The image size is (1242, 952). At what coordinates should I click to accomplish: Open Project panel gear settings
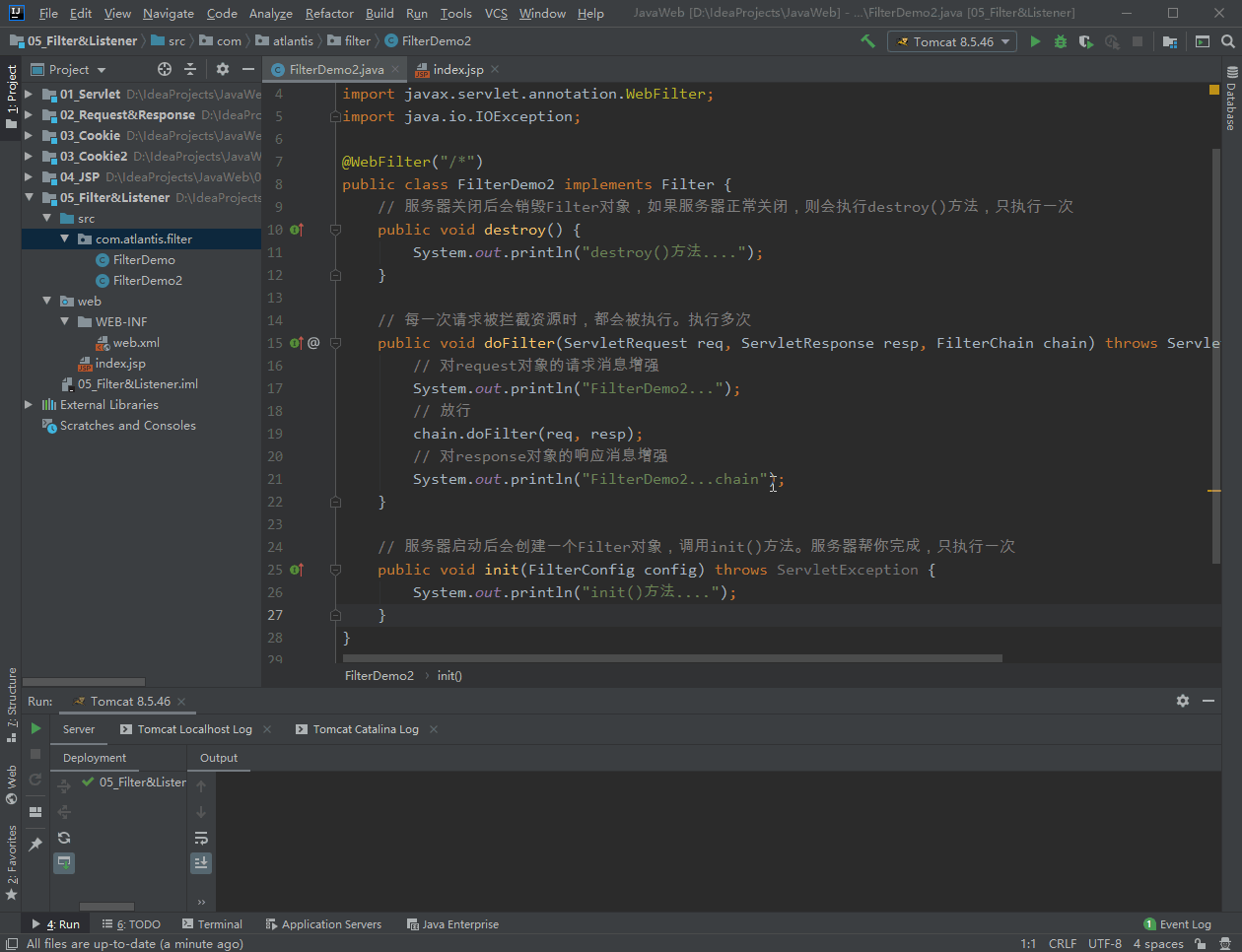click(x=222, y=69)
